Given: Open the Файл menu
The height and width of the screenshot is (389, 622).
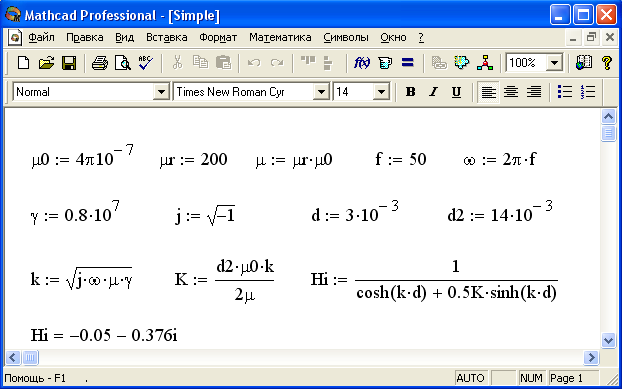Looking at the screenshot, I should (x=41, y=38).
